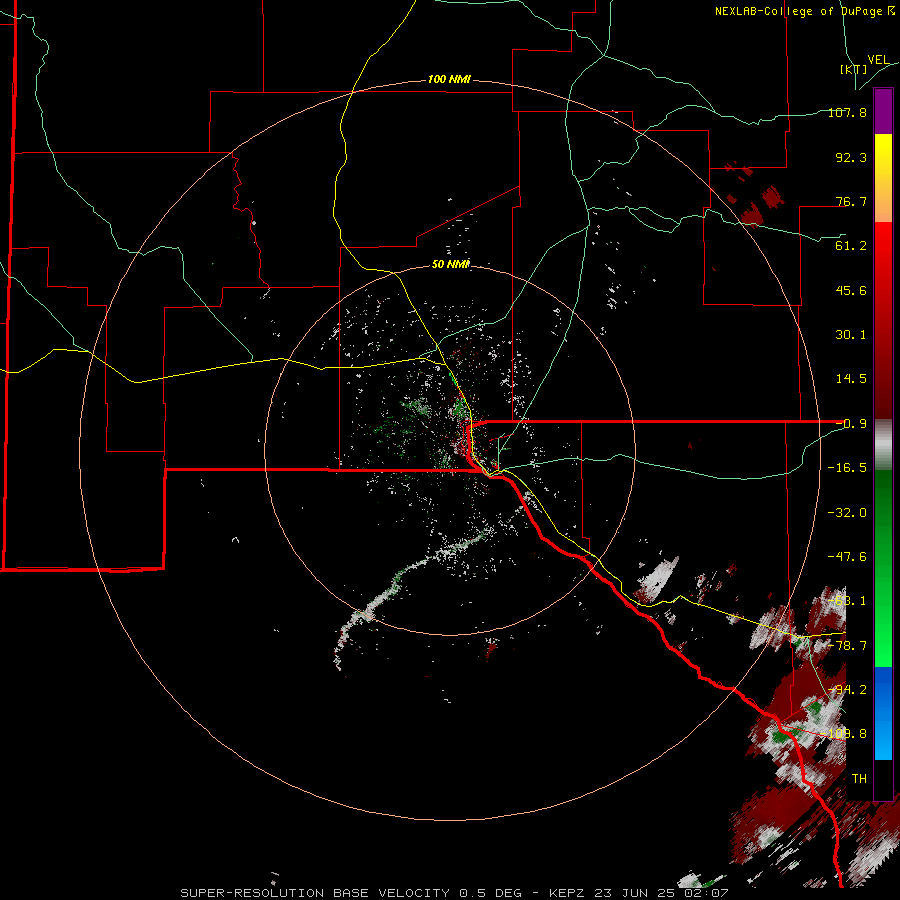This screenshot has width=900, height=900.
Task: Click the NEXLAB-College of DuPage credit text
Action: click(x=805, y=11)
